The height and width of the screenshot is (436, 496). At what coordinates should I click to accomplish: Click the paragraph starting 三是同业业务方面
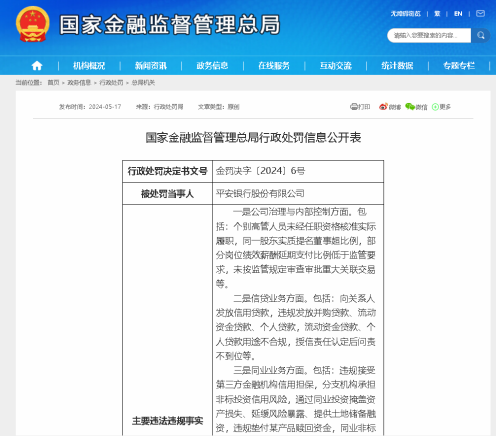click(x=296, y=399)
